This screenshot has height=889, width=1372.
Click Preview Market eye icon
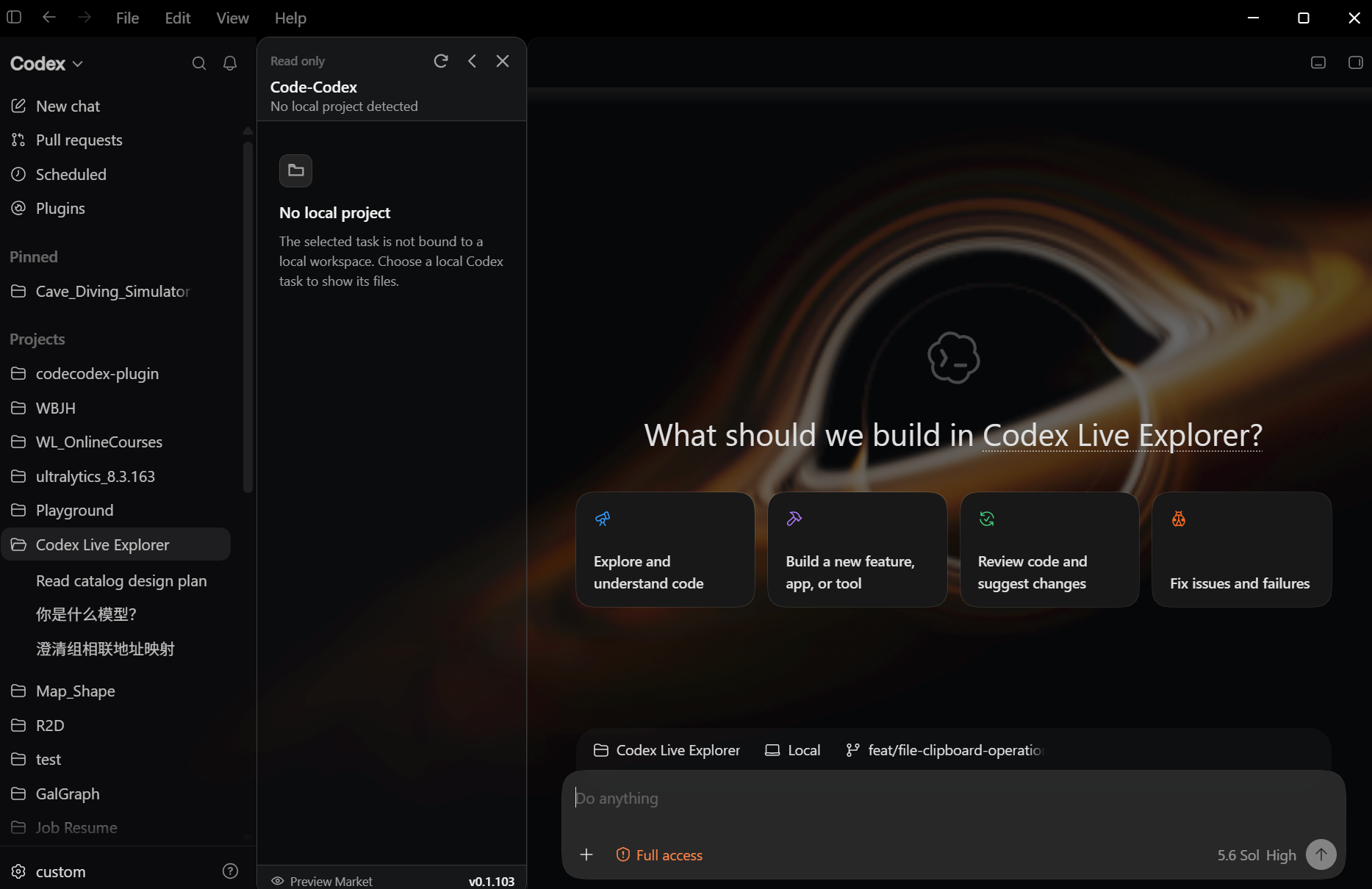pos(278,881)
